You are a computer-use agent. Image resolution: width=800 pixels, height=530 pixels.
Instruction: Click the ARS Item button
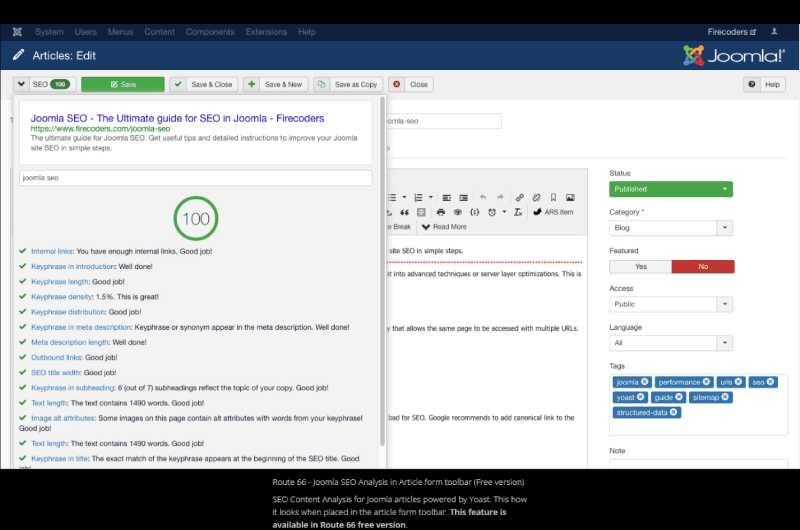tap(553, 212)
